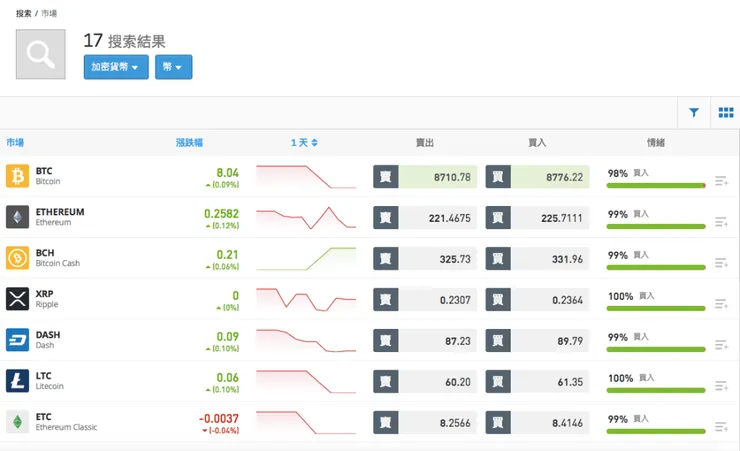The height and width of the screenshot is (451, 740).
Task: Click the 市場 breadcrumb link
Action: tap(49, 13)
